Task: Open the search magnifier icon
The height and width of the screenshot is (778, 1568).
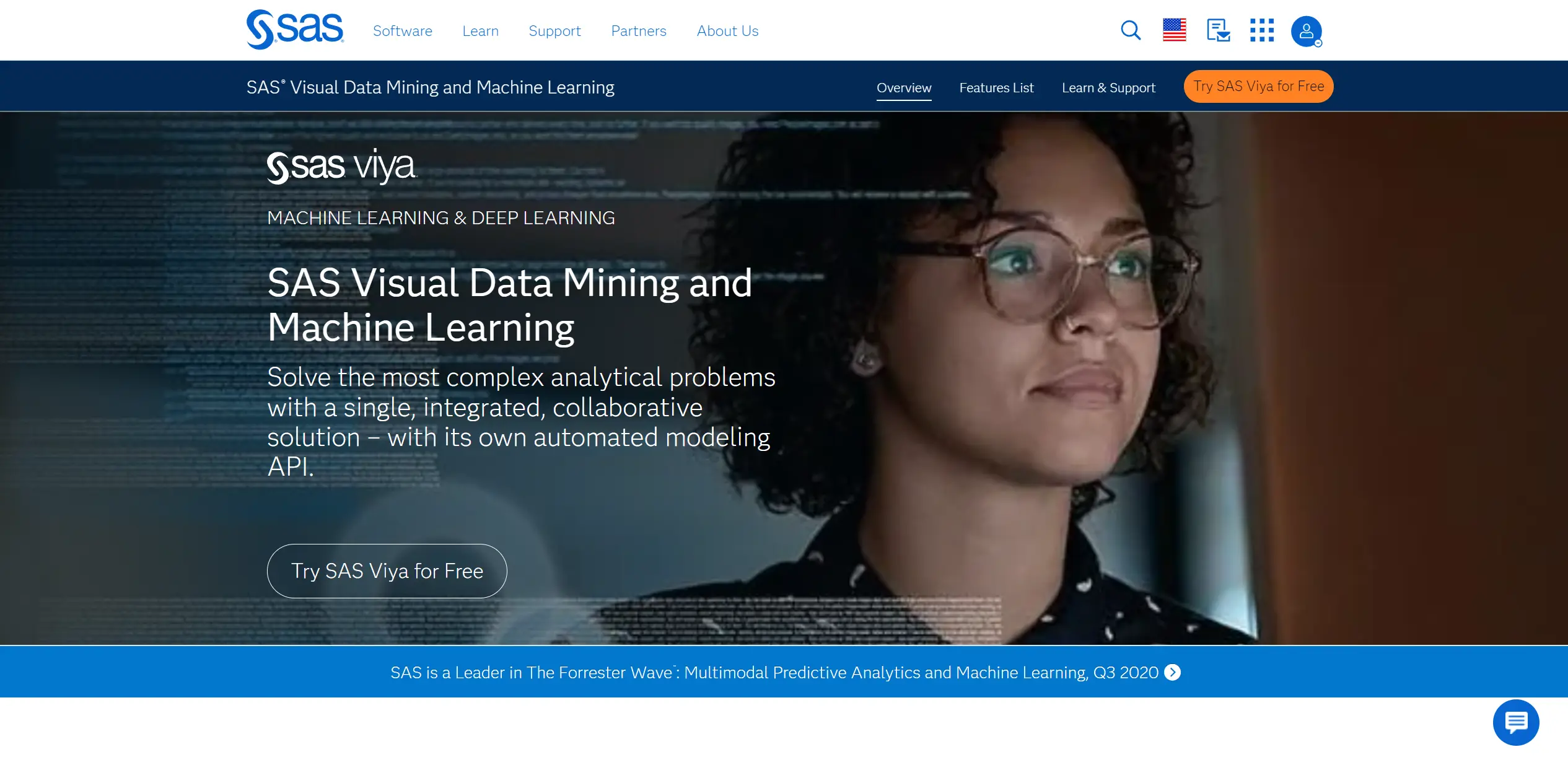Action: pos(1131,30)
